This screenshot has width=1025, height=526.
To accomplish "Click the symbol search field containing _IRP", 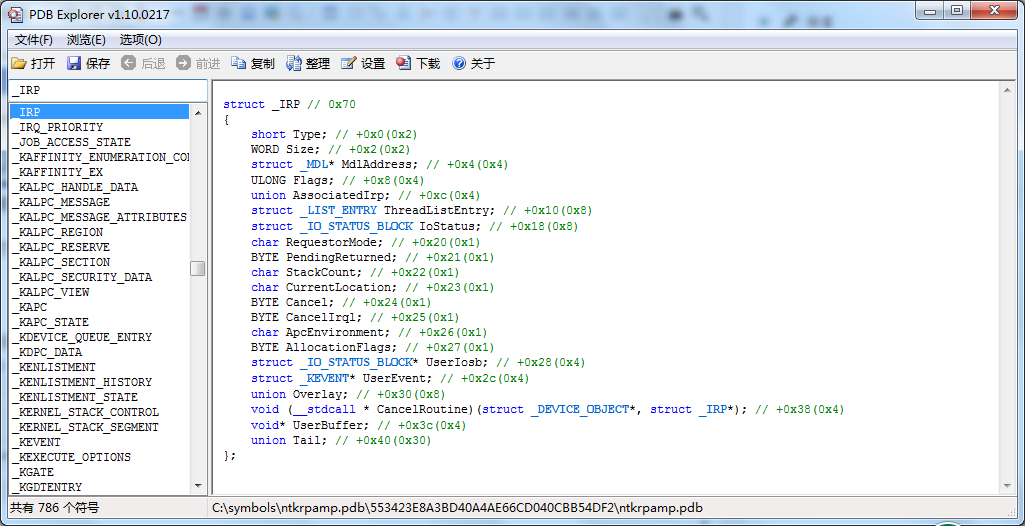I will tap(105, 90).
